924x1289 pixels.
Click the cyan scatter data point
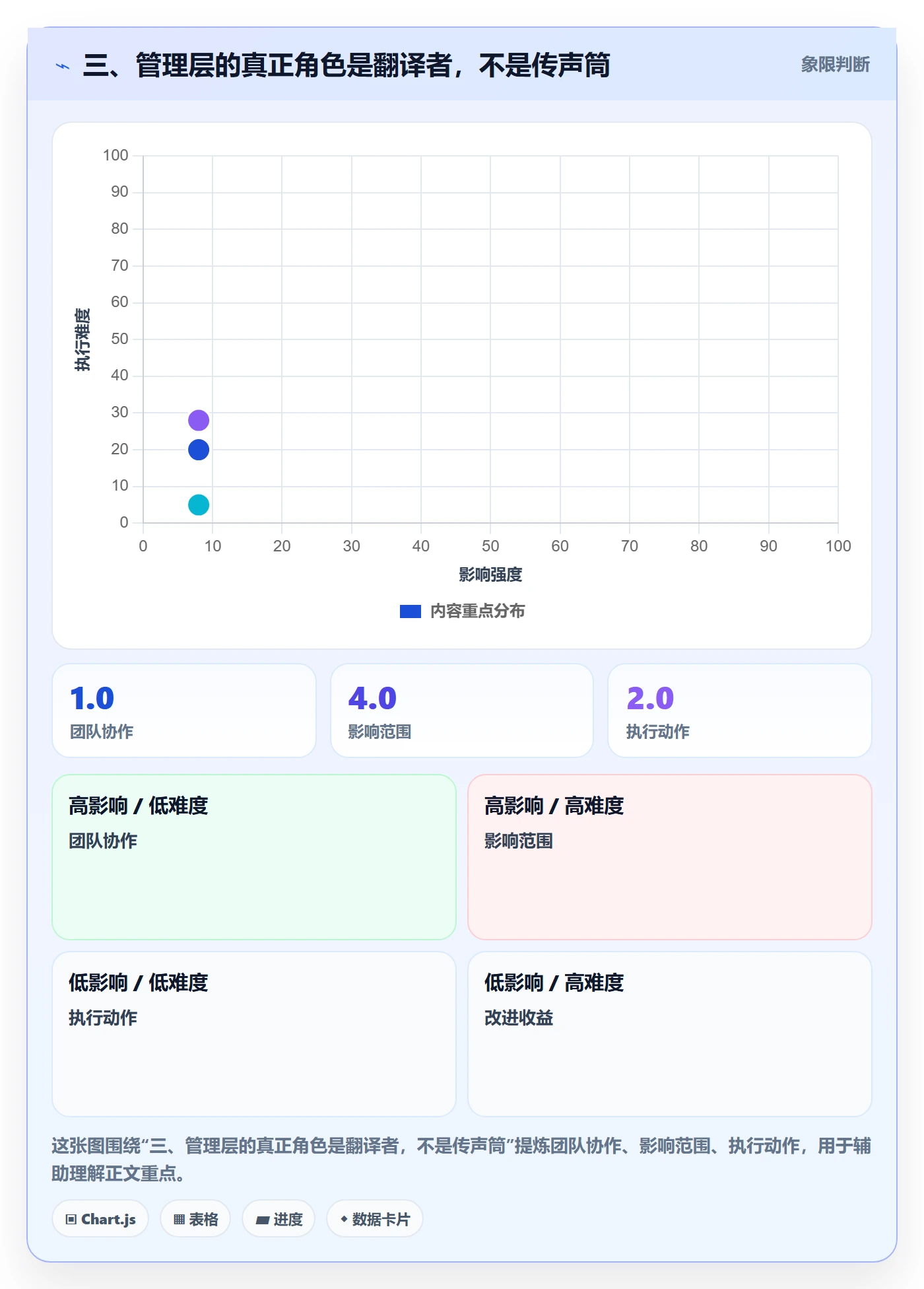click(199, 505)
